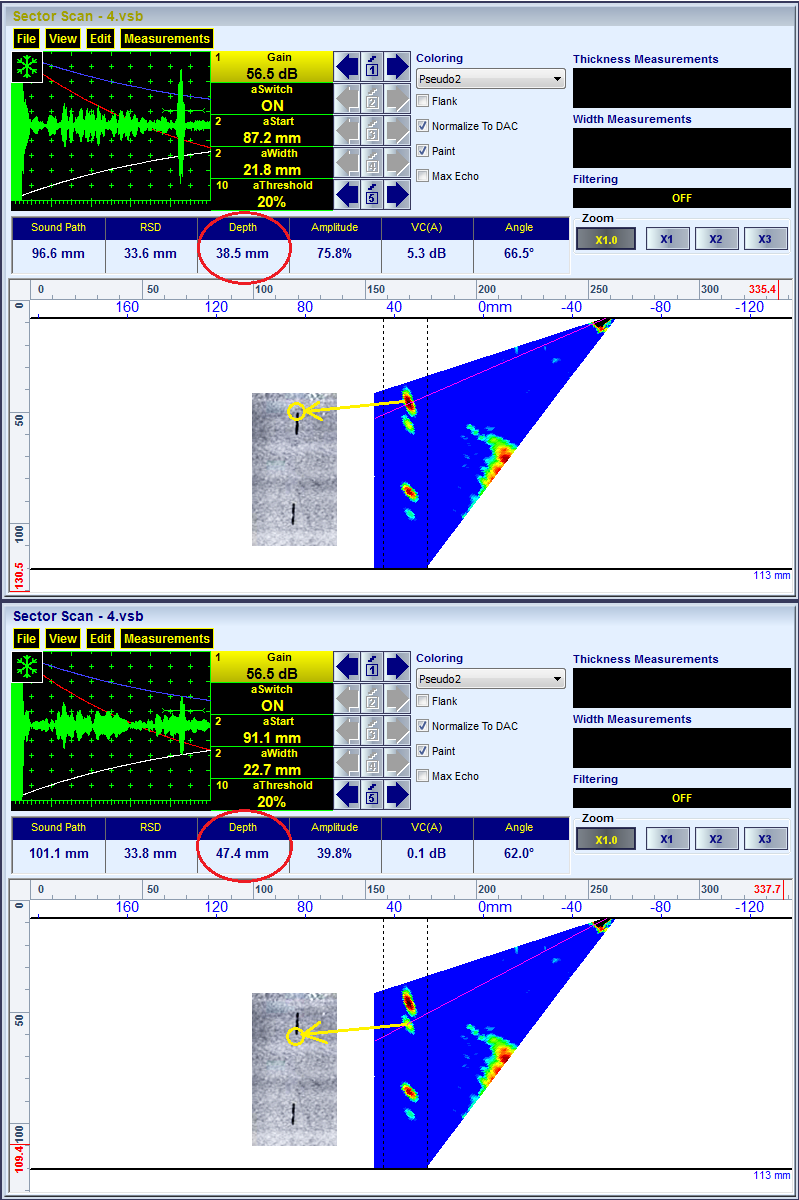
Task: Click aSwitch ON field in upper window
Action: click(271, 99)
